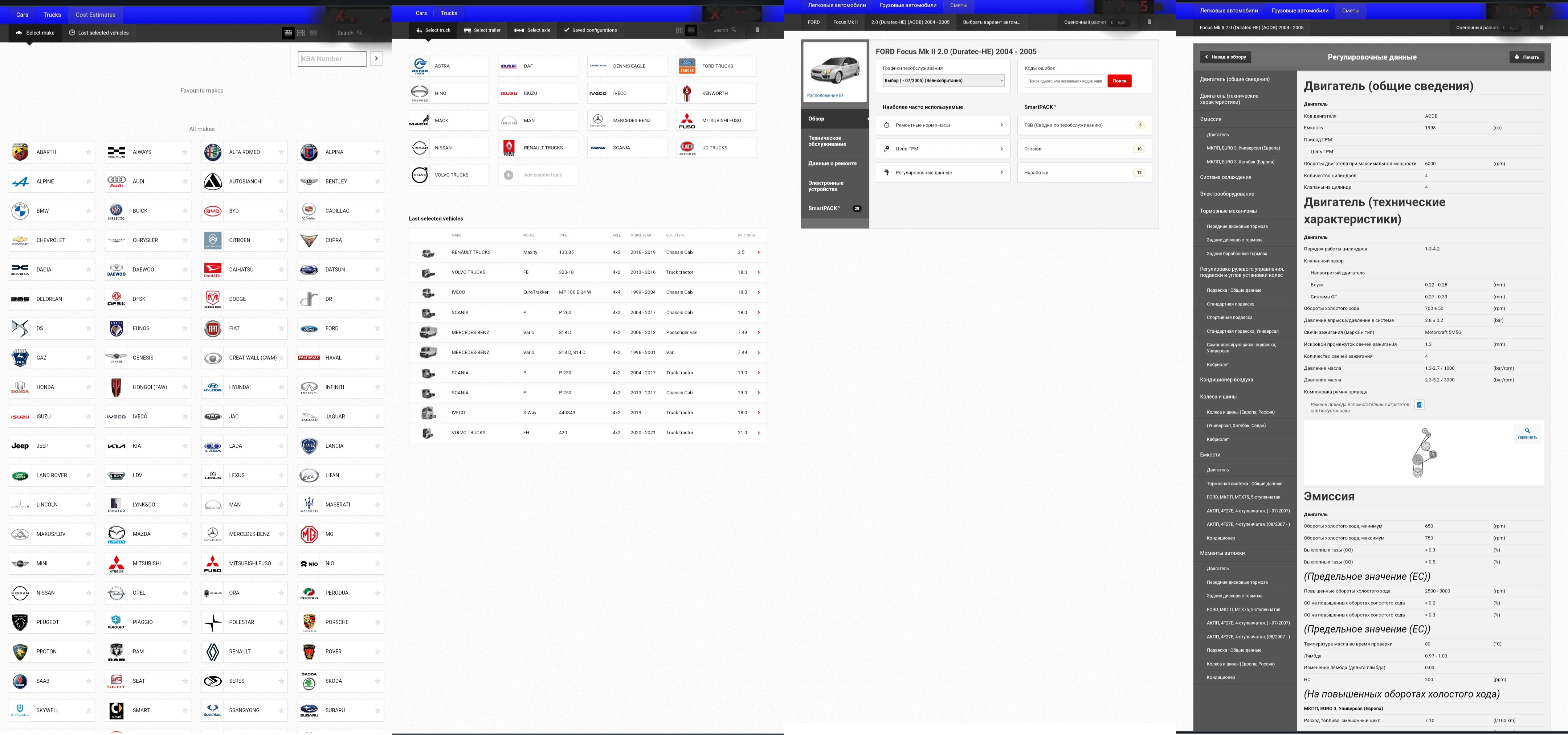
Task: Switch to grid view in Trucks toolbar
Action: click(679, 30)
